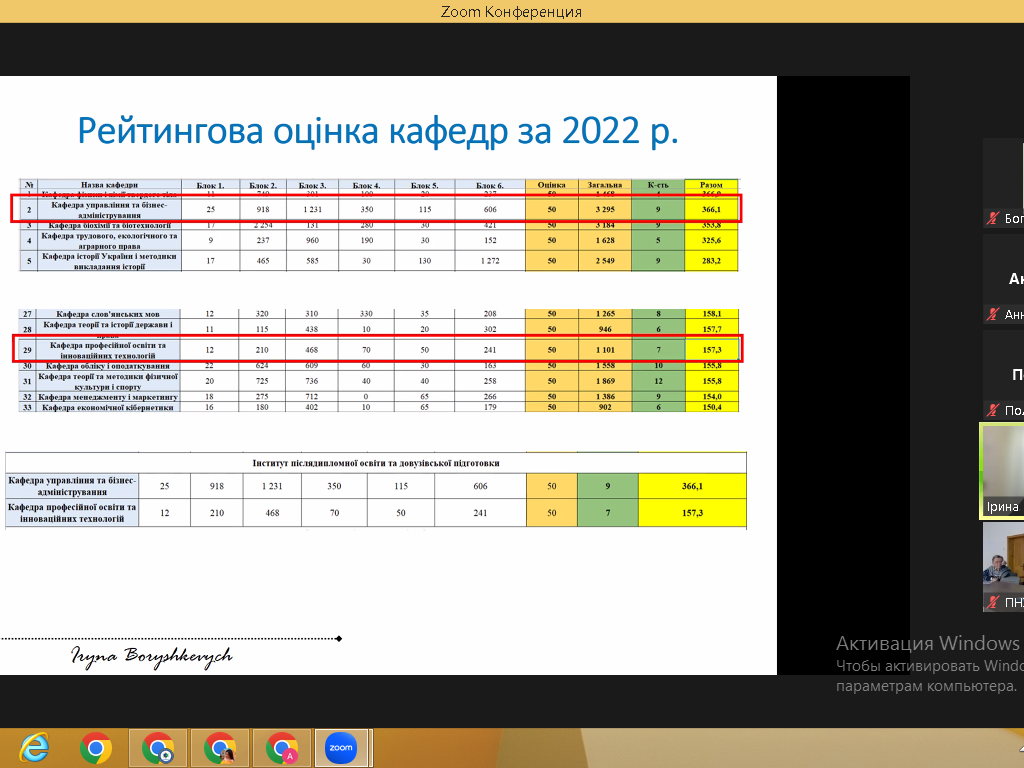Screen dimensions: 1024x768
Task: Click the Інститут післядипломної освіти table heading
Action: click(x=374, y=463)
